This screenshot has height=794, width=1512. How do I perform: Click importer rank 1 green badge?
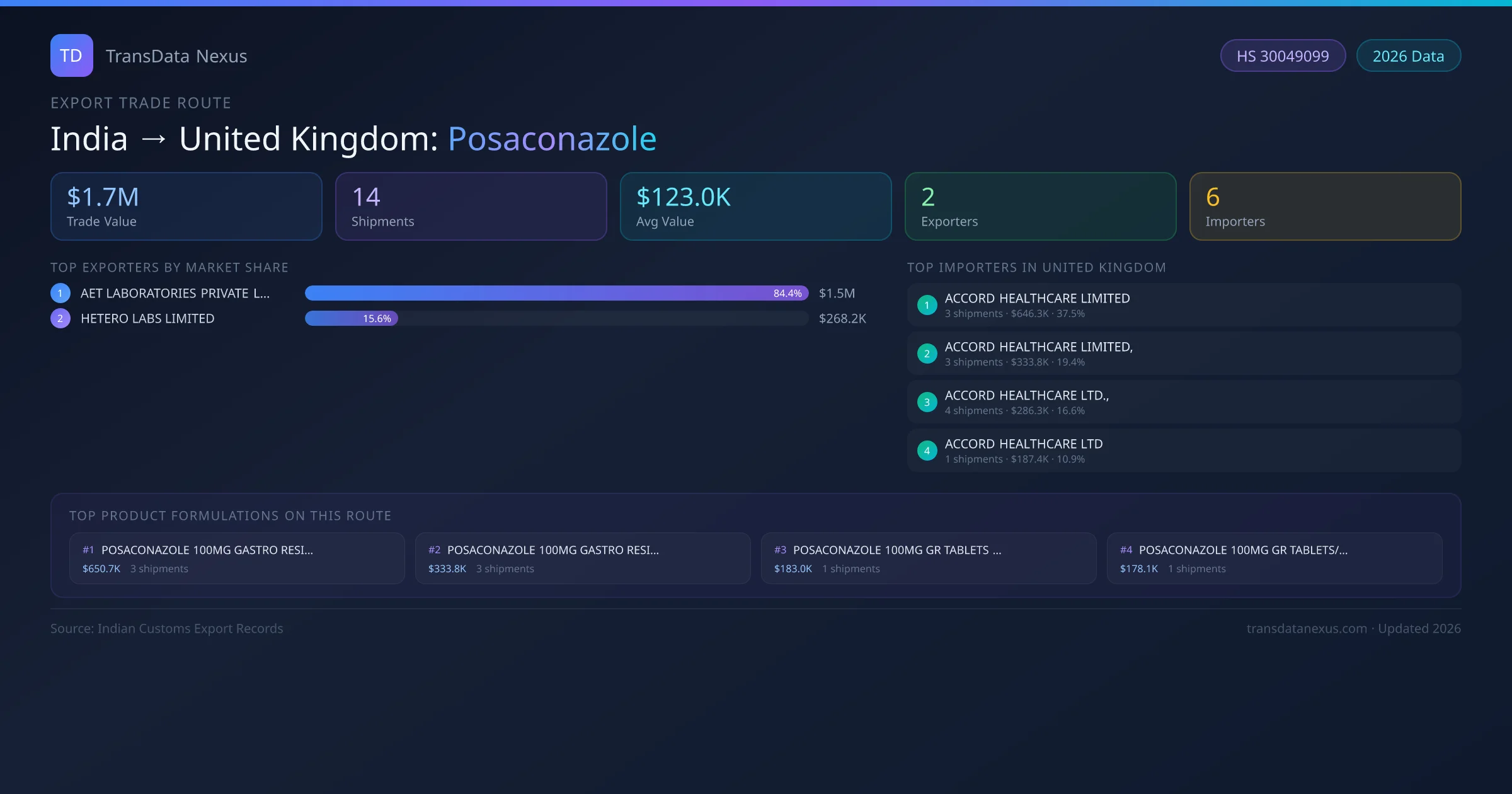coord(927,305)
